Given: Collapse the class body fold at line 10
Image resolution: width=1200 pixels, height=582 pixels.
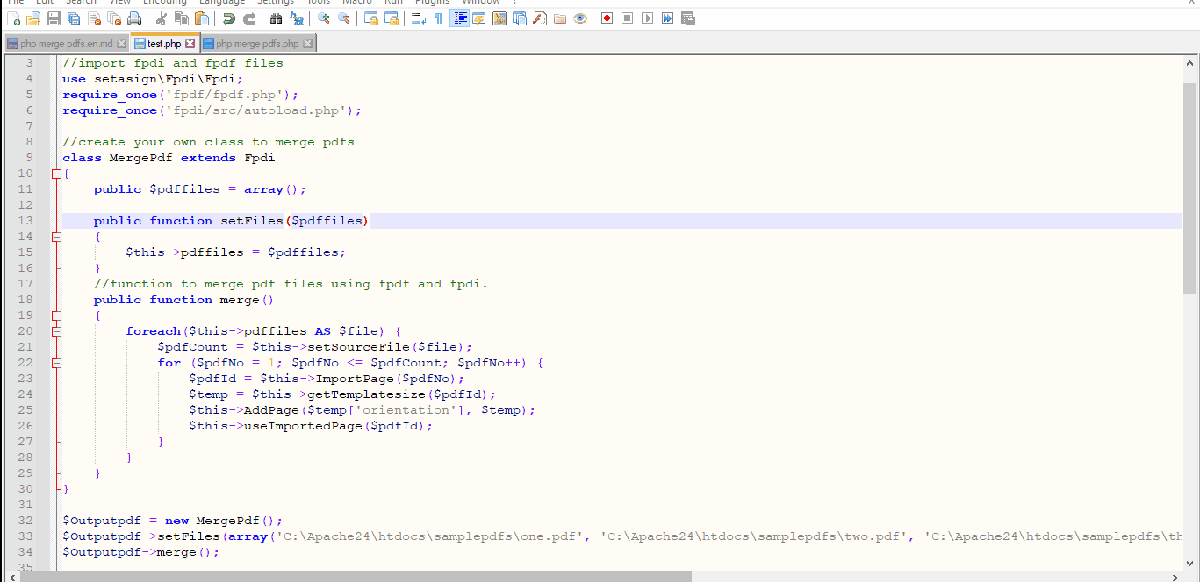Looking at the screenshot, I should (55, 173).
